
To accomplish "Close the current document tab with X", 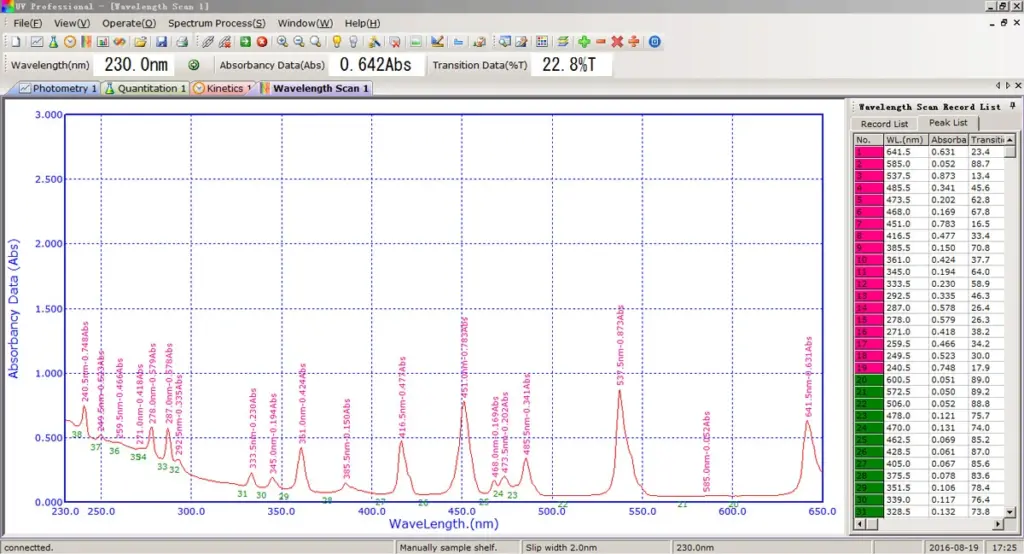I will tap(1018, 86).
